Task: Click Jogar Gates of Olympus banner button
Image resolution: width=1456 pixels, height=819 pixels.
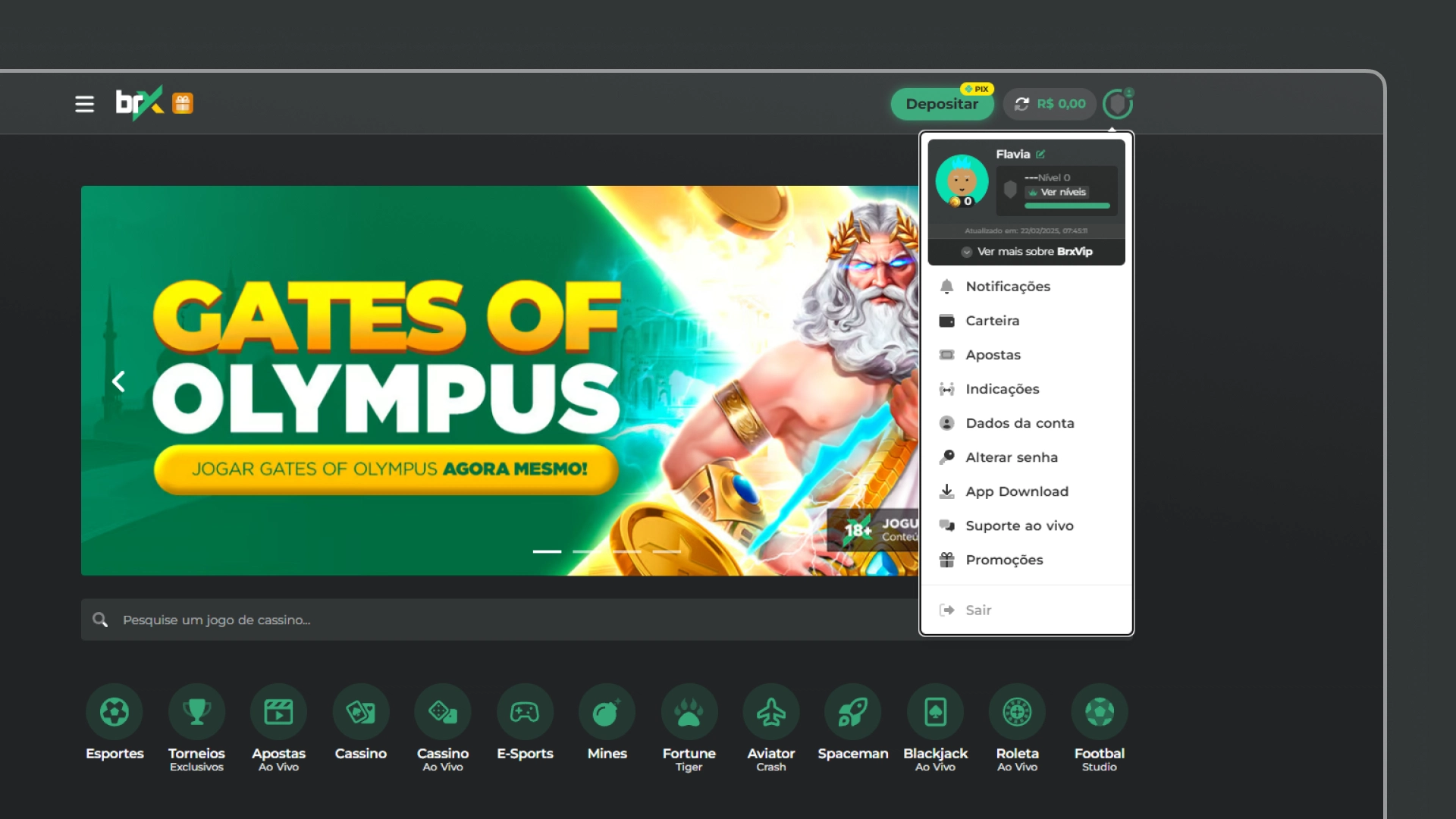Action: coord(386,469)
